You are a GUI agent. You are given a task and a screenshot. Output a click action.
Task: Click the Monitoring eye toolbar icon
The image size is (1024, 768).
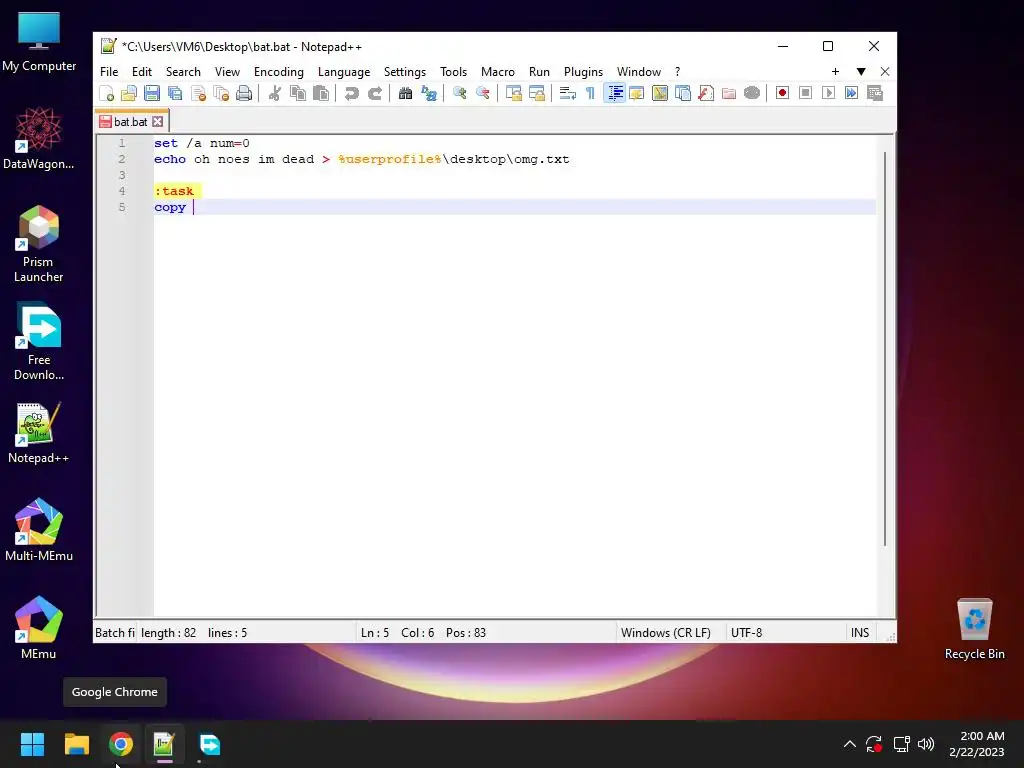(x=752, y=93)
